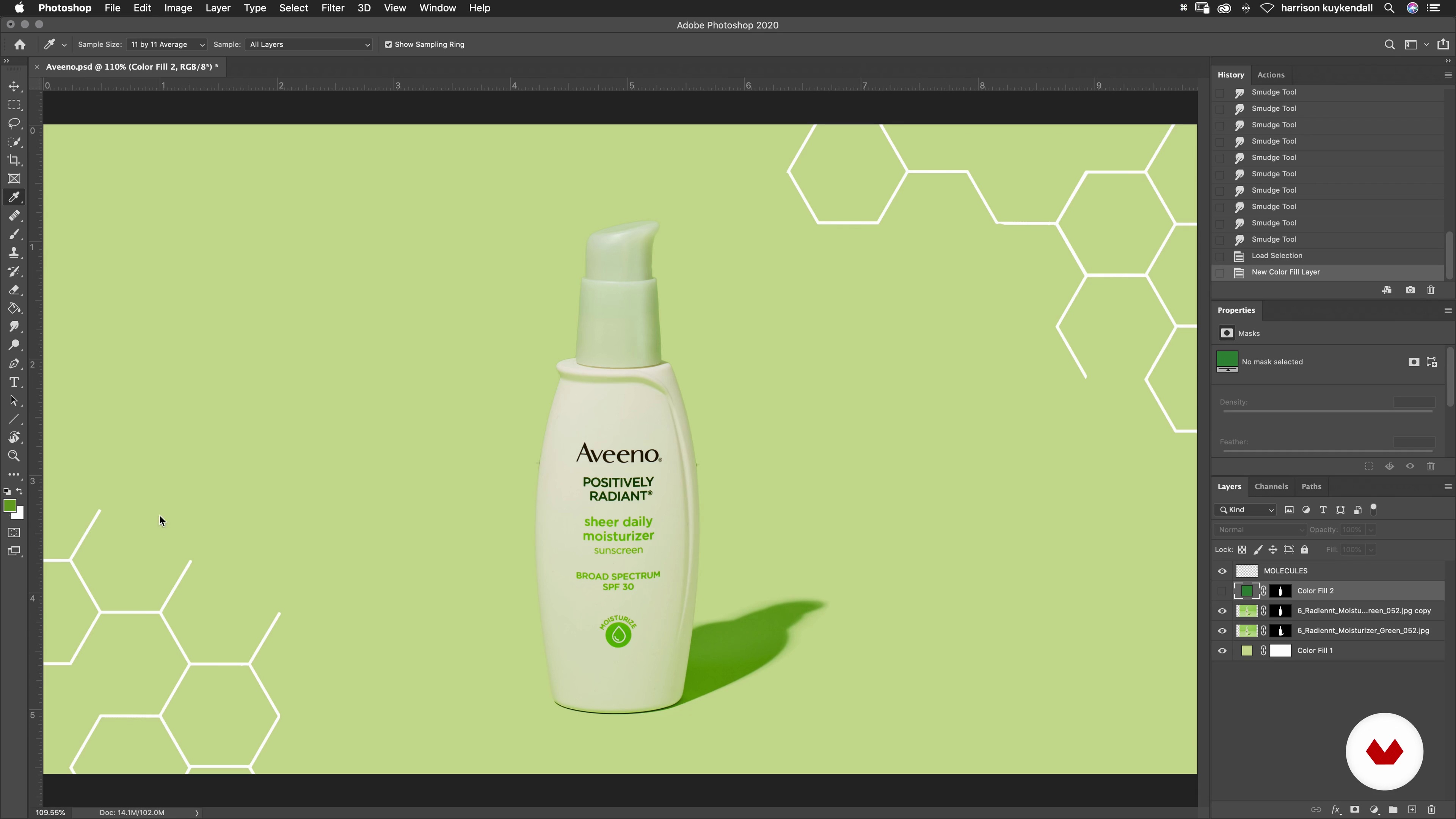Open layer style fx menu
The image size is (1456, 819).
tap(1335, 810)
